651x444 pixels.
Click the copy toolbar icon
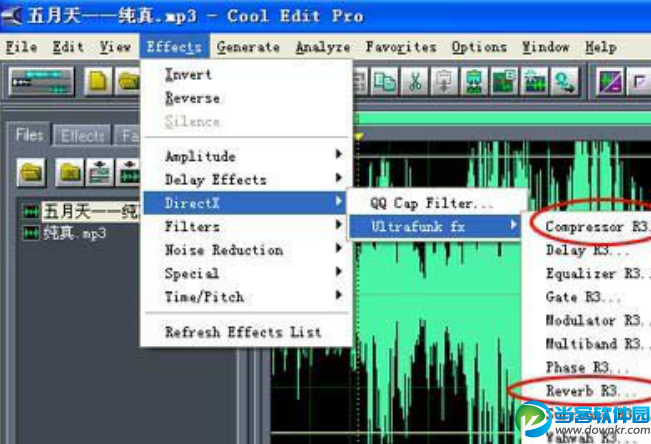tap(384, 81)
